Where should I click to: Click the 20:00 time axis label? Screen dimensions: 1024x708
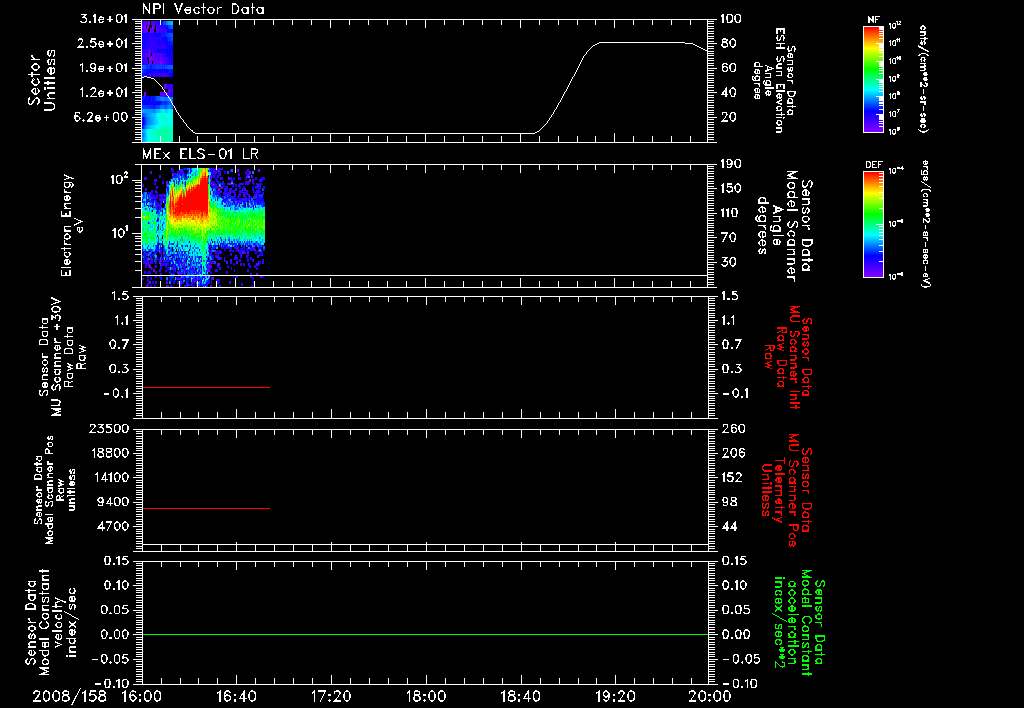tap(710, 696)
